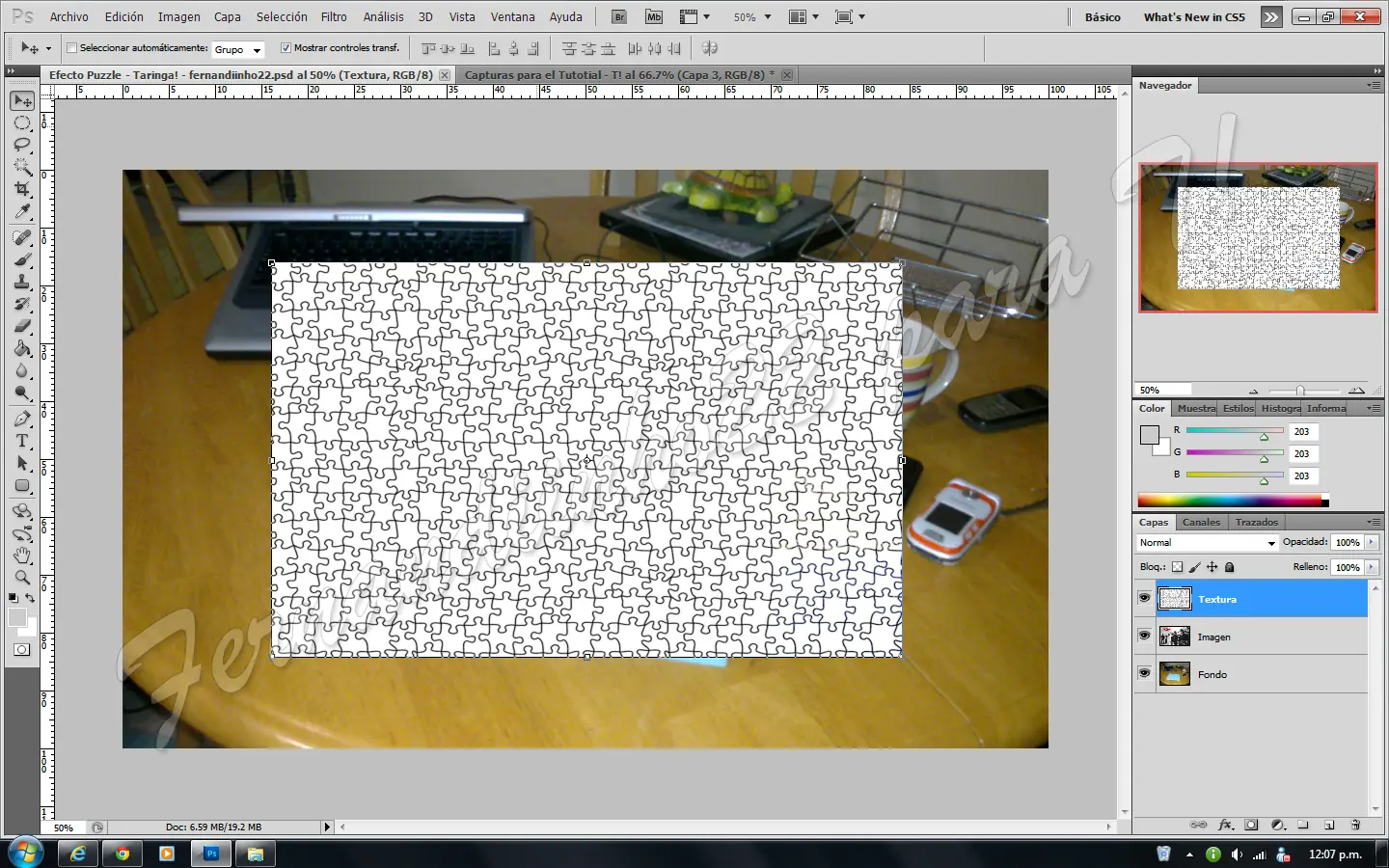Select the Hand tool
Screen dimensions: 1389x868
[22, 555]
